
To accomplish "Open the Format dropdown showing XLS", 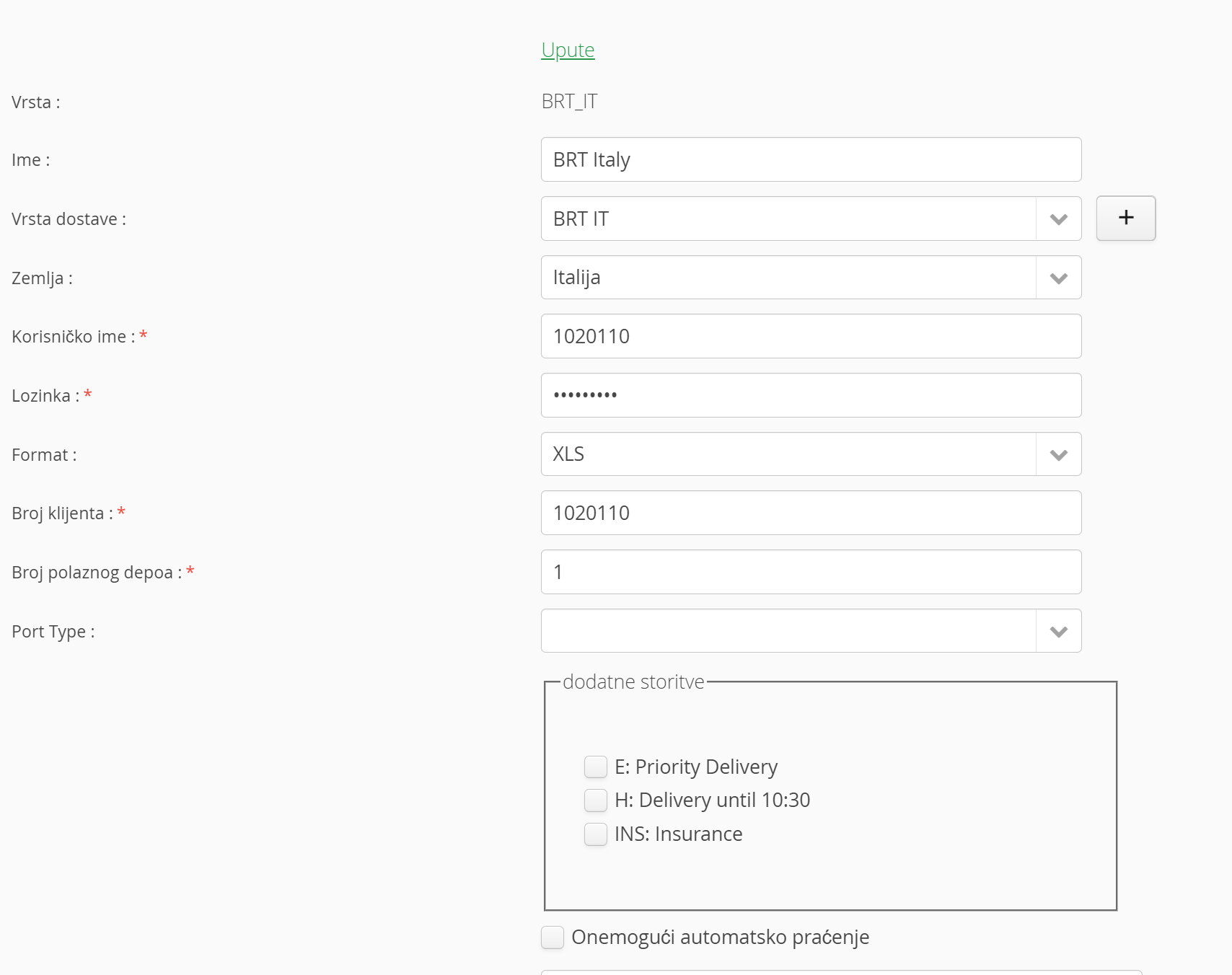I will click(x=811, y=454).
